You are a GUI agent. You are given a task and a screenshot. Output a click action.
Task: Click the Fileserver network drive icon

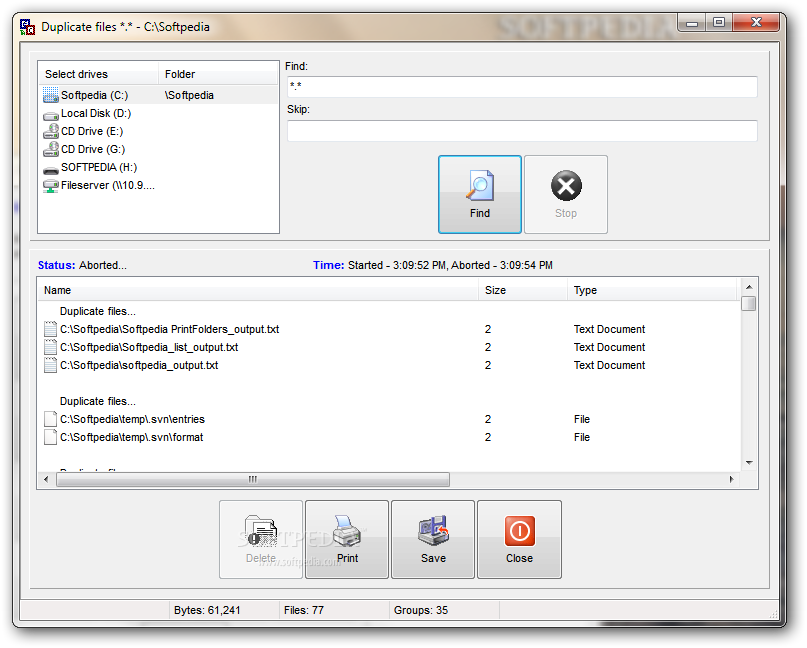point(50,186)
